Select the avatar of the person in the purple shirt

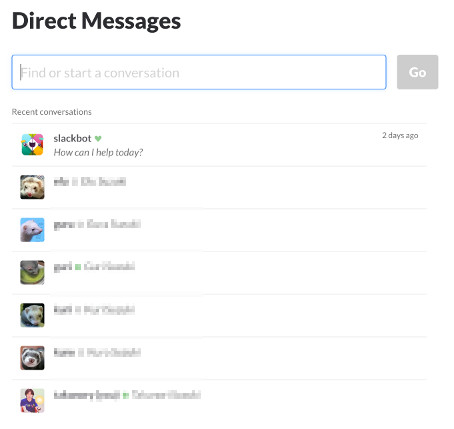tap(32, 401)
